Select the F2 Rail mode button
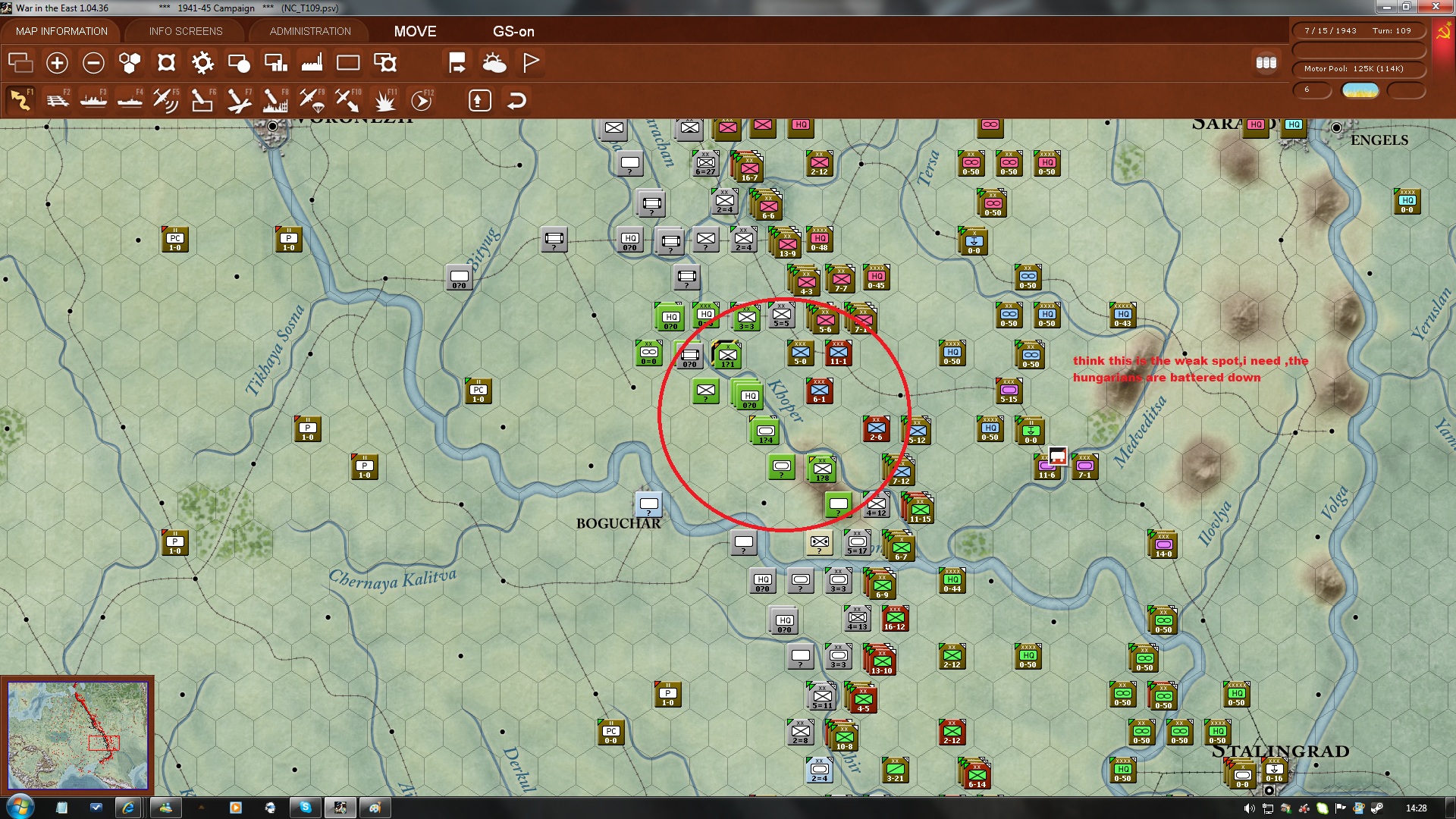The height and width of the screenshot is (819, 1456). [57, 99]
